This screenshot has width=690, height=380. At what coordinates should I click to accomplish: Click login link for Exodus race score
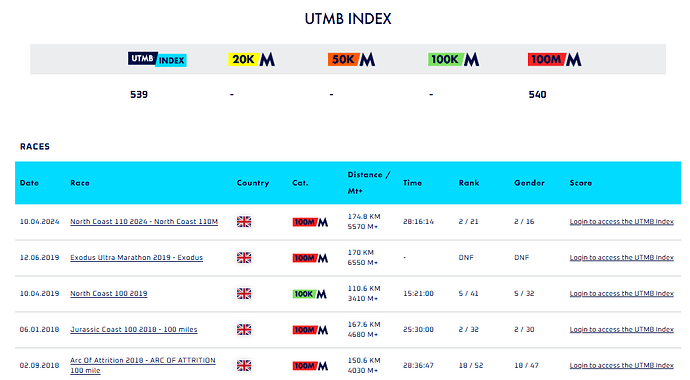coord(621,258)
